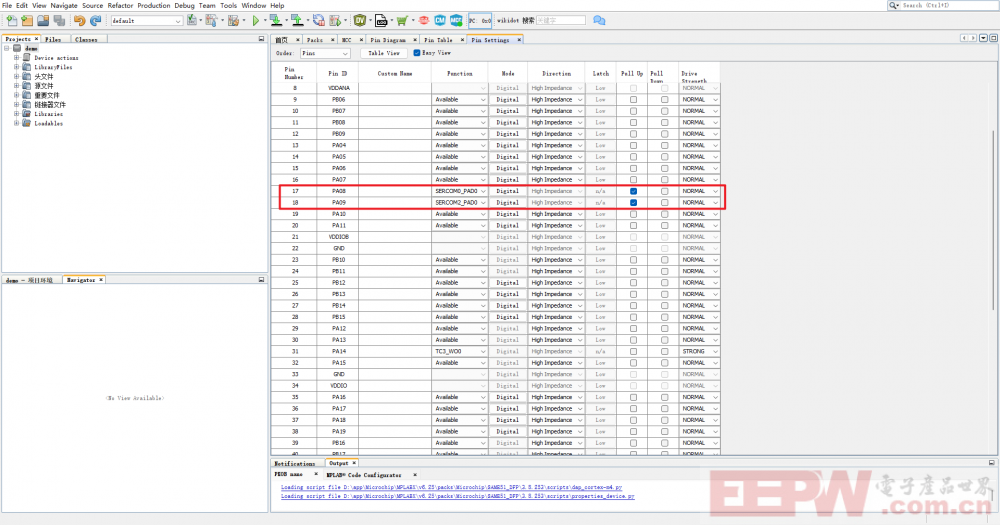Expand the Loadables tree node
The image size is (1000, 525).
point(17,123)
